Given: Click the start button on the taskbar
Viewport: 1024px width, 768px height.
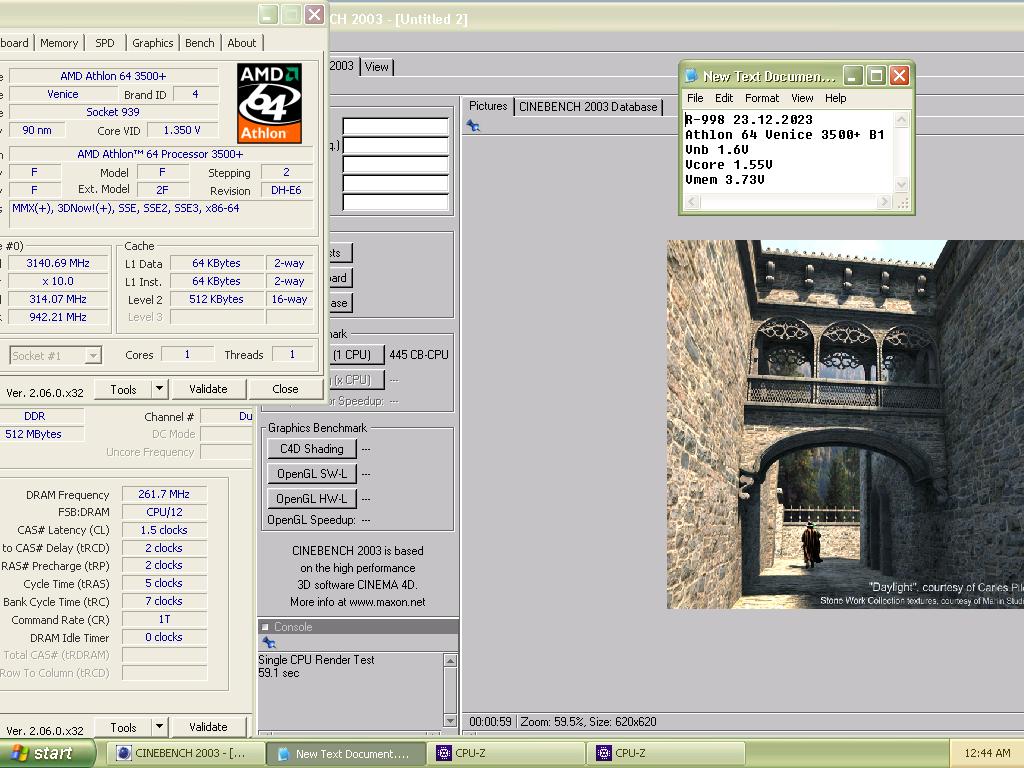Looking at the screenshot, I should click(47, 753).
